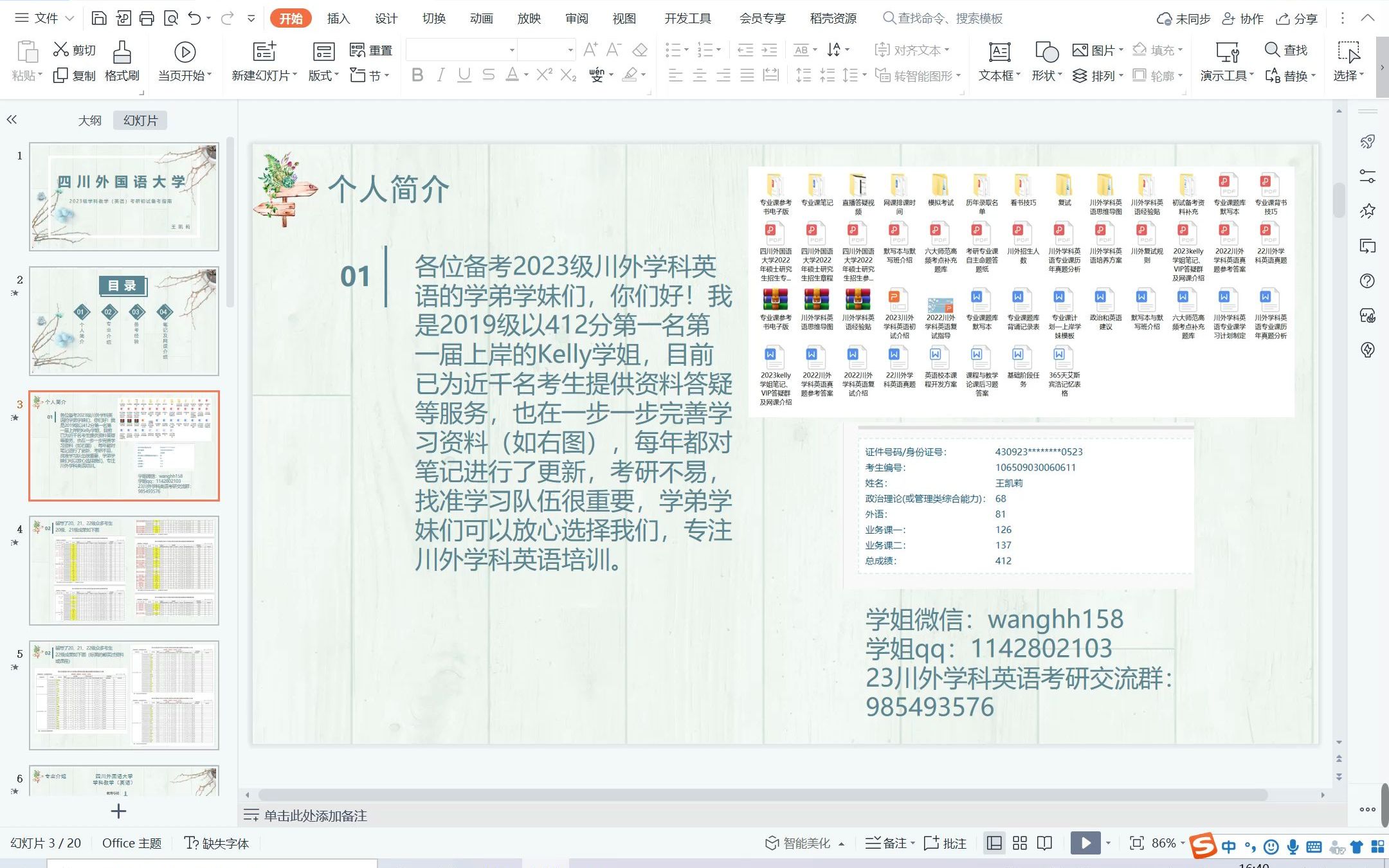The image size is (1389, 868).
Task: Toggle strikethrough formatting
Action: pos(489,75)
